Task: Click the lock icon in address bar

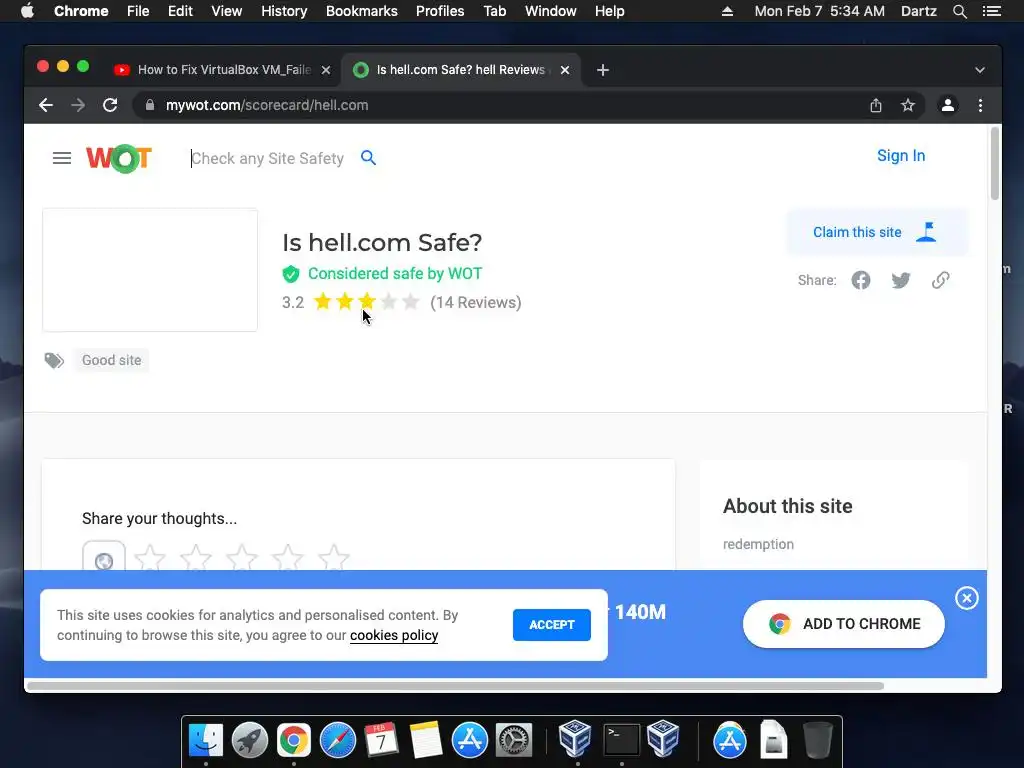Action: click(150, 105)
